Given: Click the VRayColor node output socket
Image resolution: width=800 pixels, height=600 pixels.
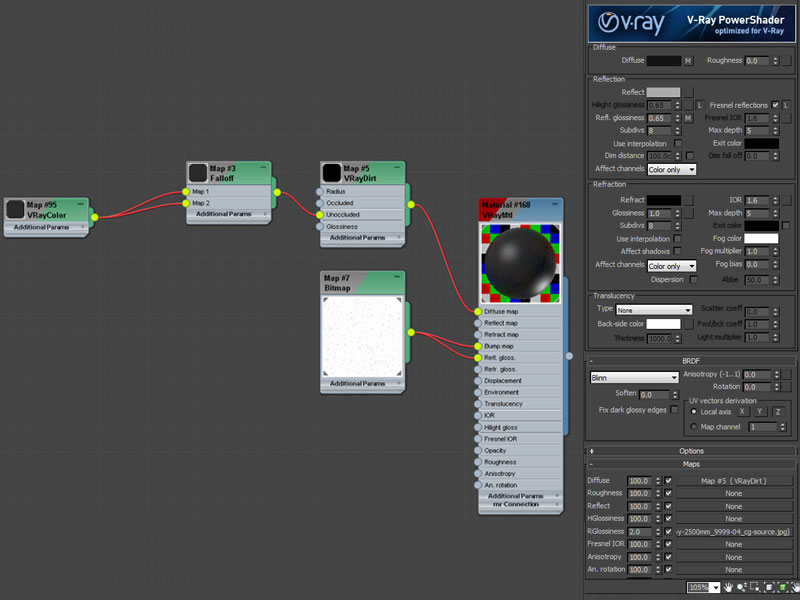Looking at the screenshot, I should 94,217.
